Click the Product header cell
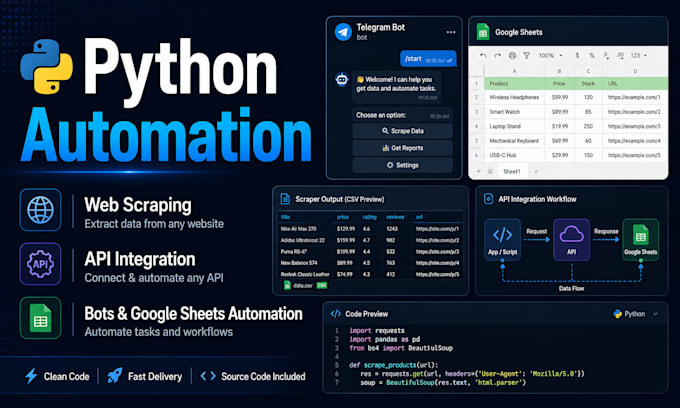 (x=514, y=83)
